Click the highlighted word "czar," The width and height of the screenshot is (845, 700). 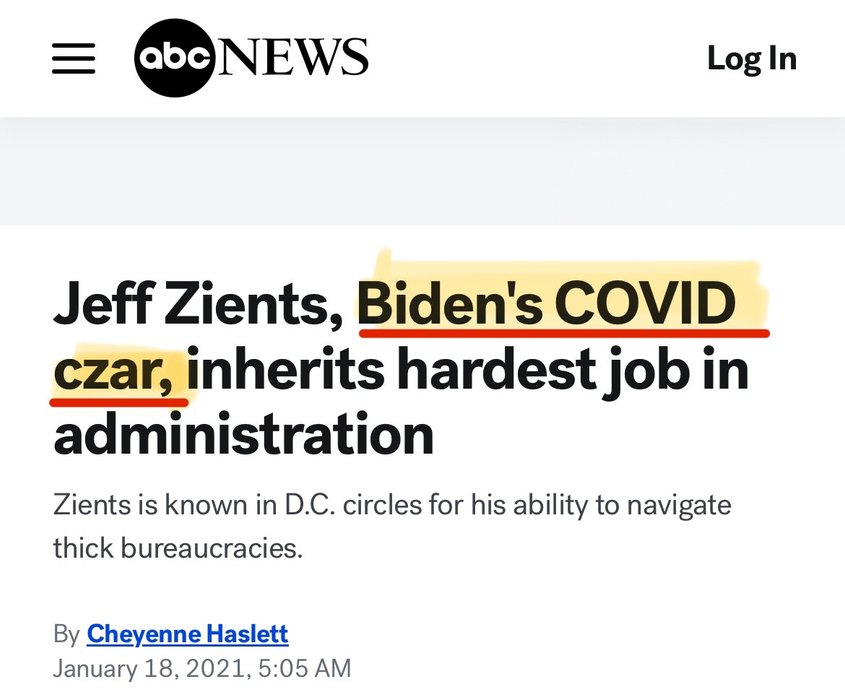[113, 371]
